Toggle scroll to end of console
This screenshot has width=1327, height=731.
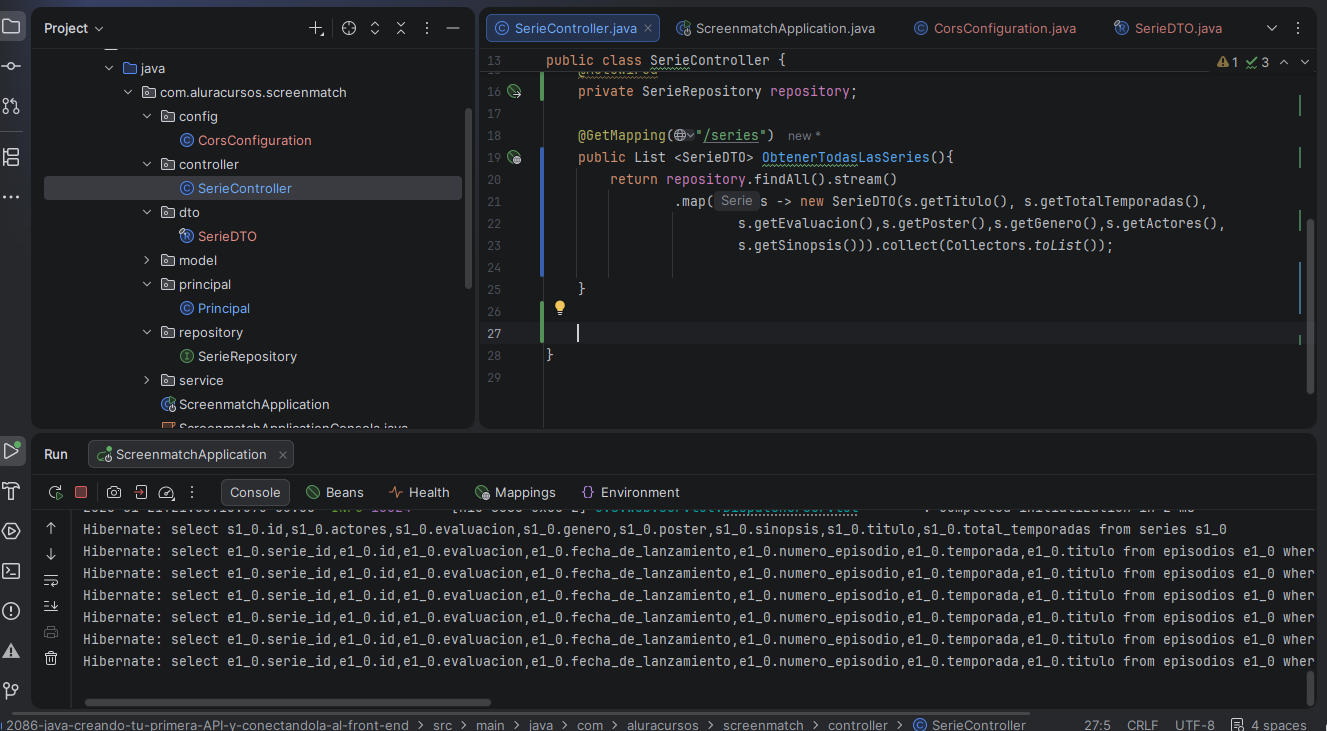[x=51, y=606]
